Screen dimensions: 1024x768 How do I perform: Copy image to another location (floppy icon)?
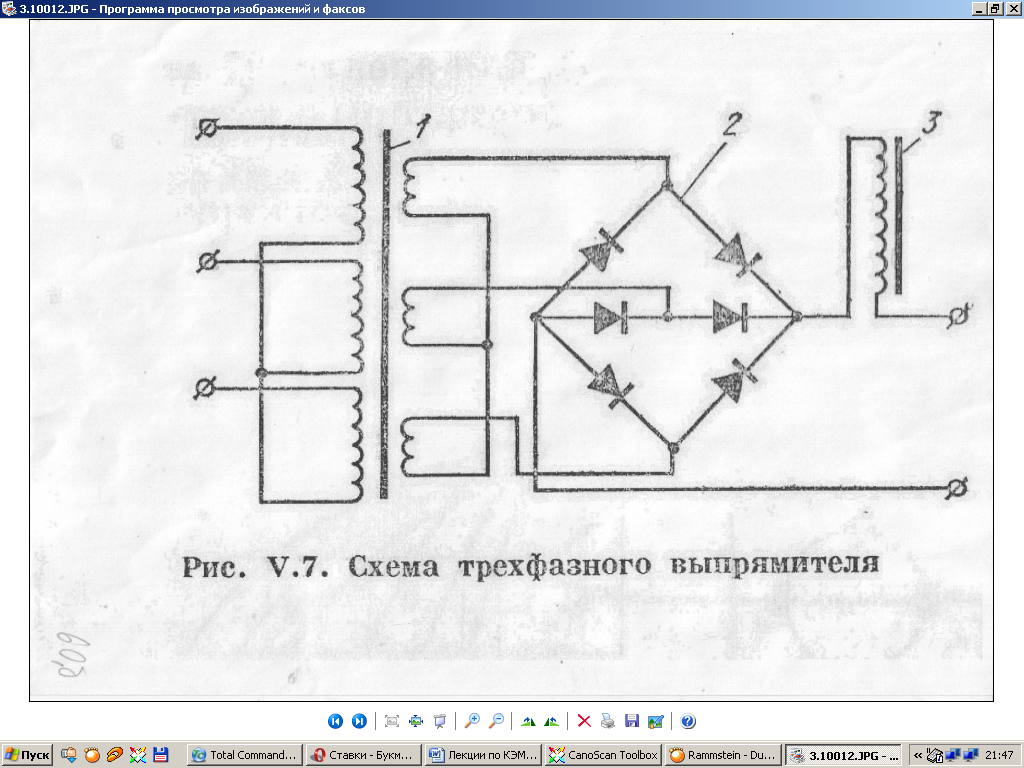(632, 721)
